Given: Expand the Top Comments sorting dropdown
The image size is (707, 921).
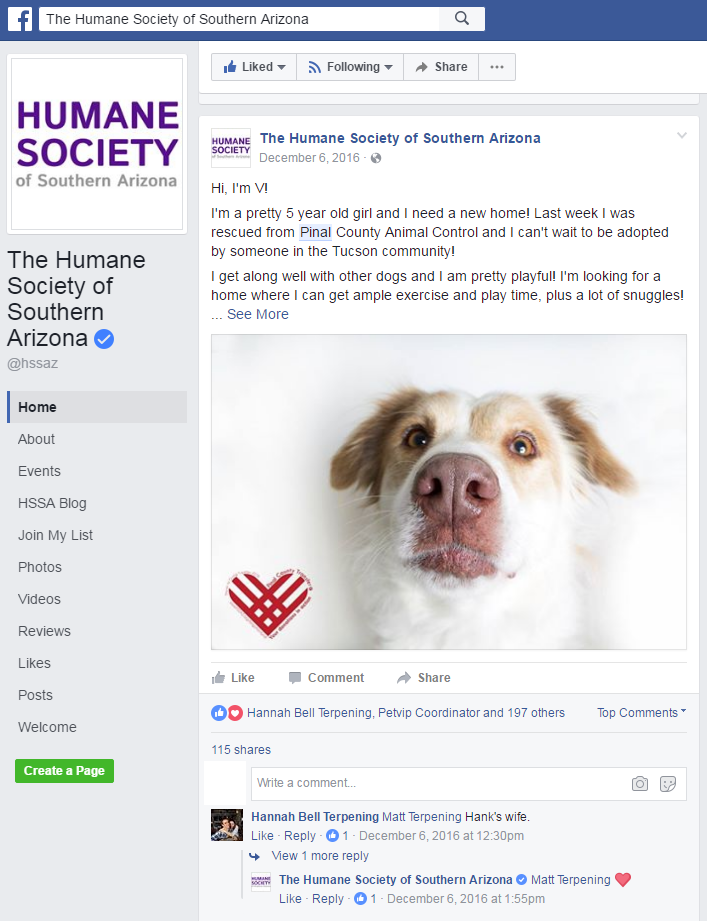Looking at the screenshot, I should 641,712.
